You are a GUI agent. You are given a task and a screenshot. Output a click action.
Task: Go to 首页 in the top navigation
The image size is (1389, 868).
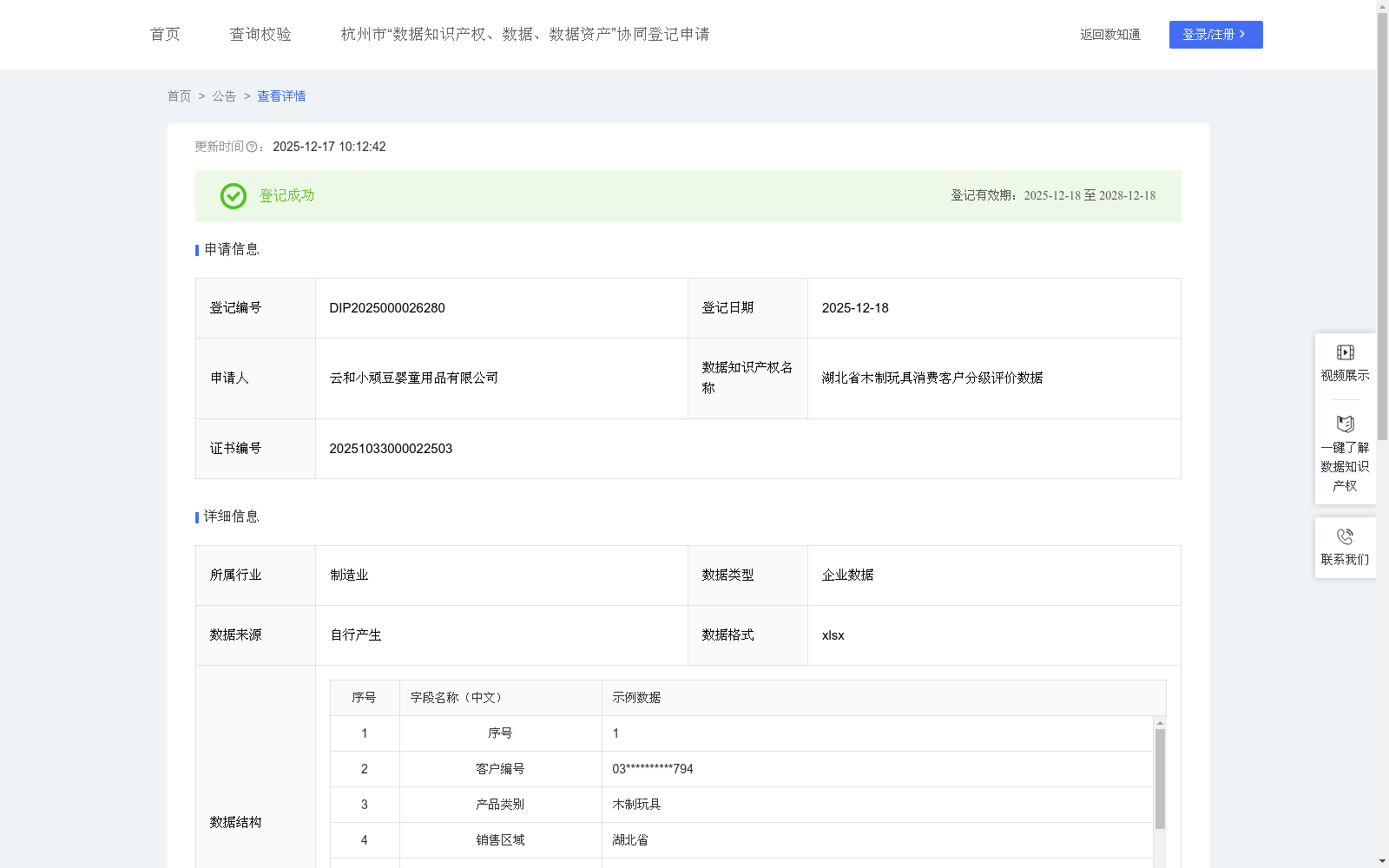tap(165, 34)
